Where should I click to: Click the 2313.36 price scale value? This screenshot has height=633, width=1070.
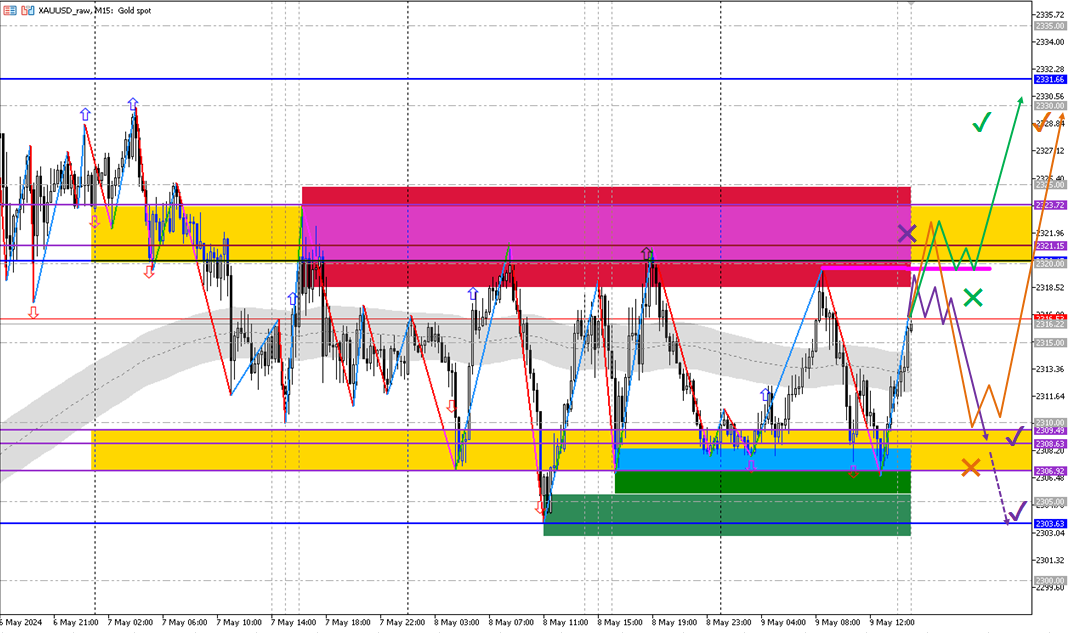pos(1050,369)
